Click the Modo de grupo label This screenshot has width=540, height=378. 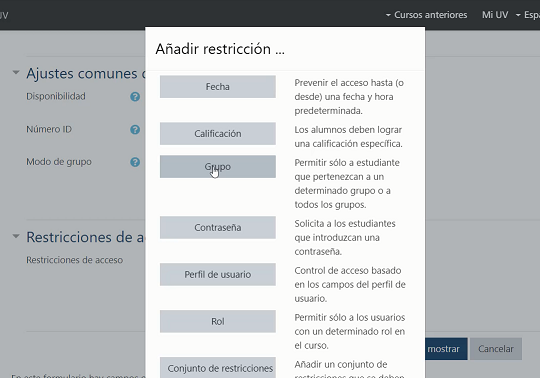pyautogui.click(x=59, y=162)
